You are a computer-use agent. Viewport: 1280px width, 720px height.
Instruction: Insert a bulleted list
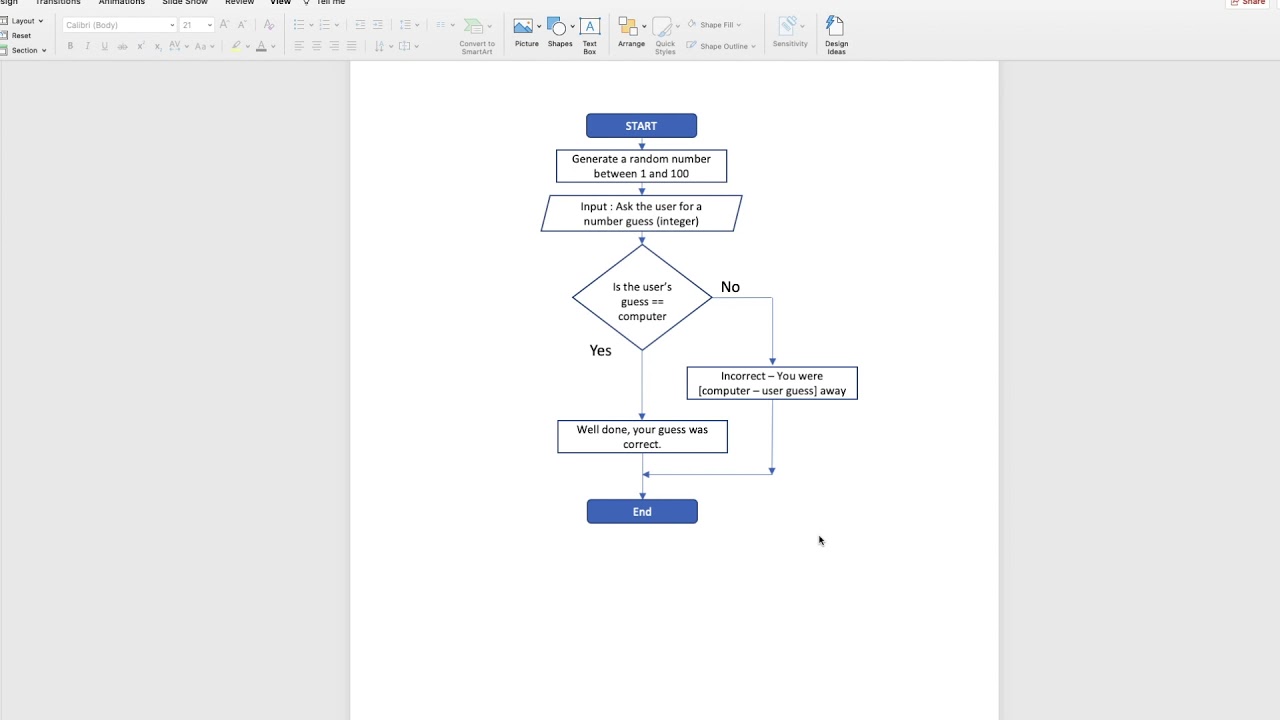pyautogui.click(x=299, y=25)
